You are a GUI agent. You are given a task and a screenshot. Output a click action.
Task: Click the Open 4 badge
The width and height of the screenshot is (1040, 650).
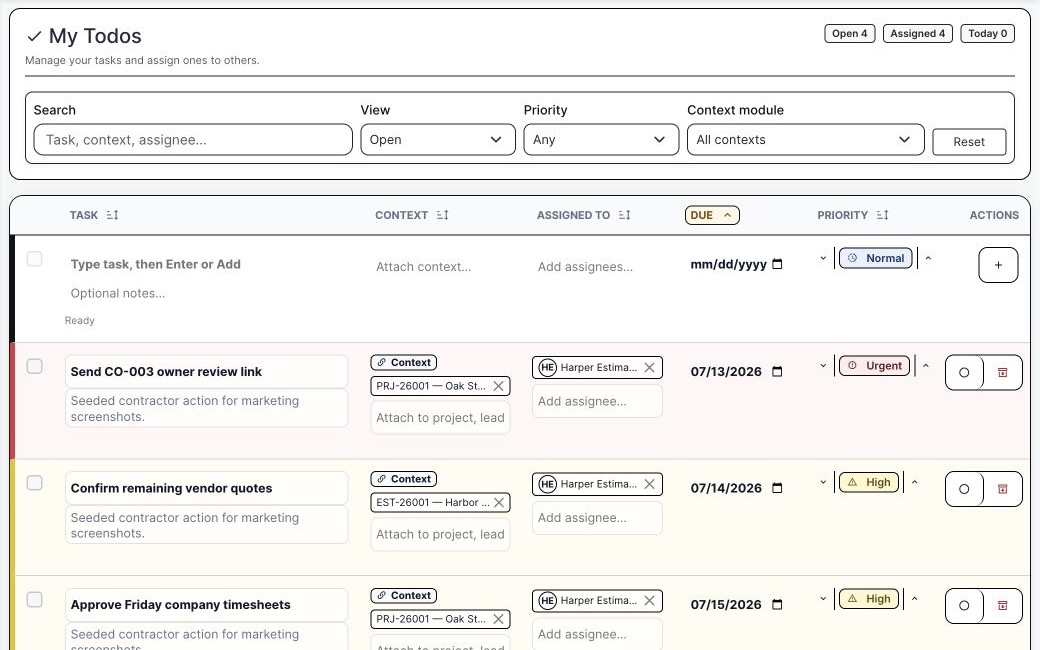850,34
